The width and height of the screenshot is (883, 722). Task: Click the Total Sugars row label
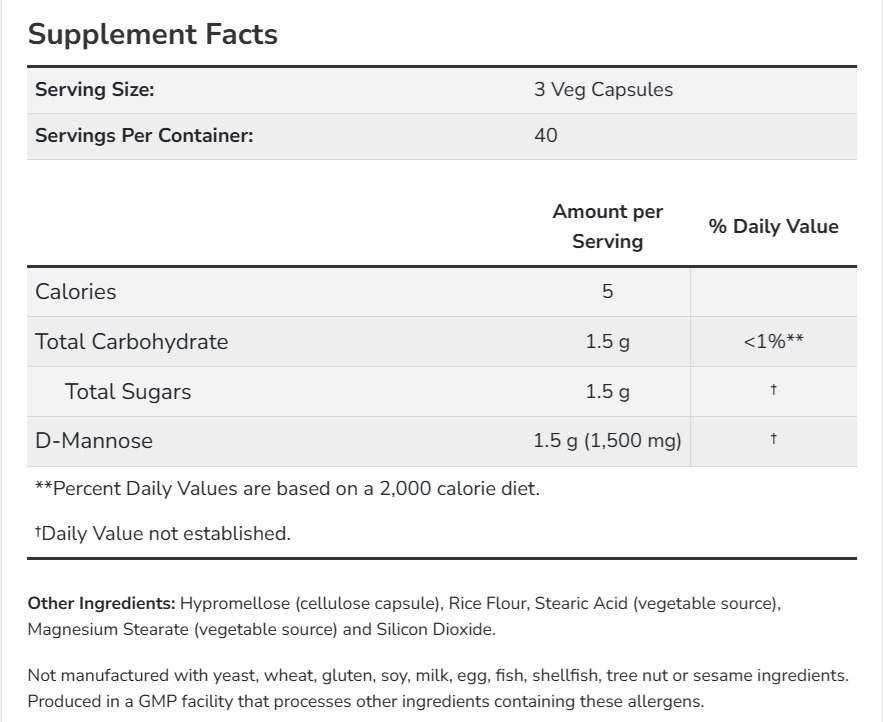(128, 391)
